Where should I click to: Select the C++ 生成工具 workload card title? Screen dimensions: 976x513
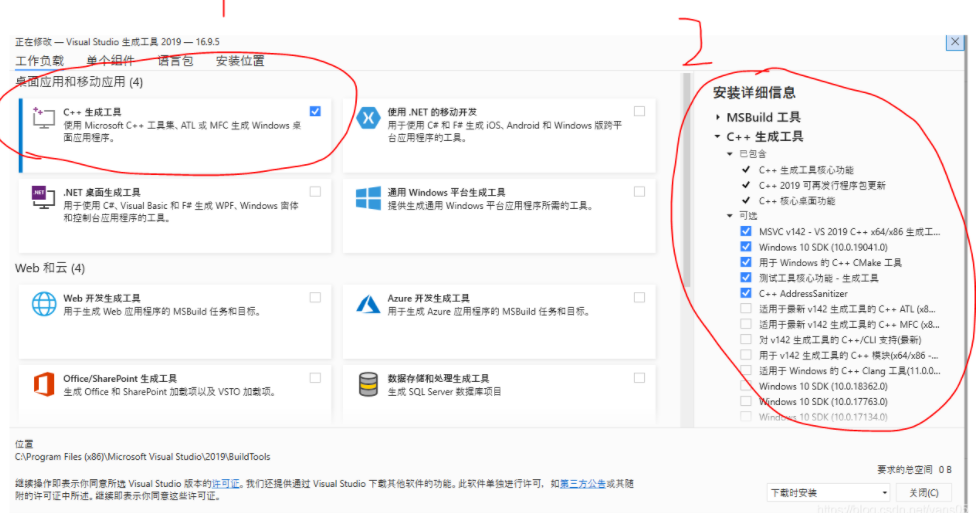coord(92,112)
